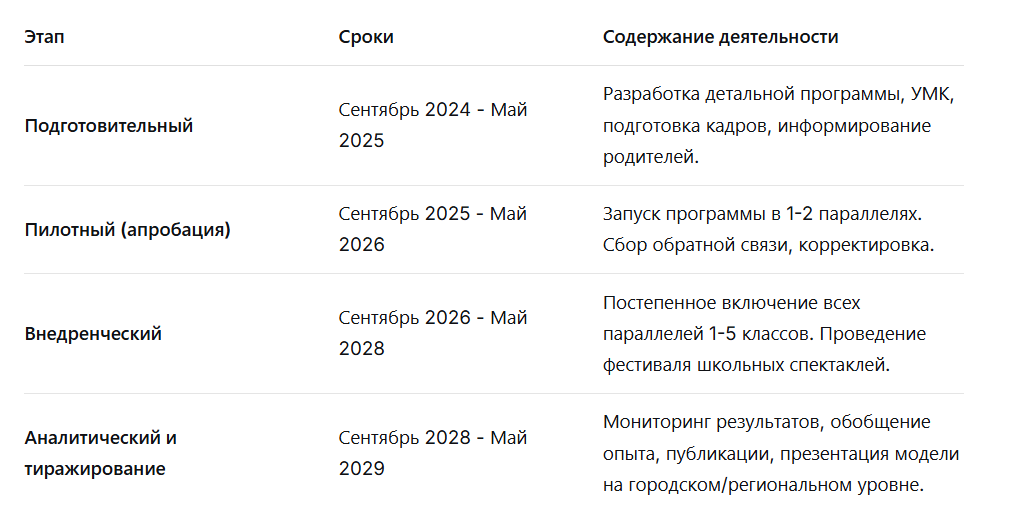Select the 'Внедренческий' stage cell
Screen dimensions: 1020x512
pyautogui.click(x=93, y=334)
